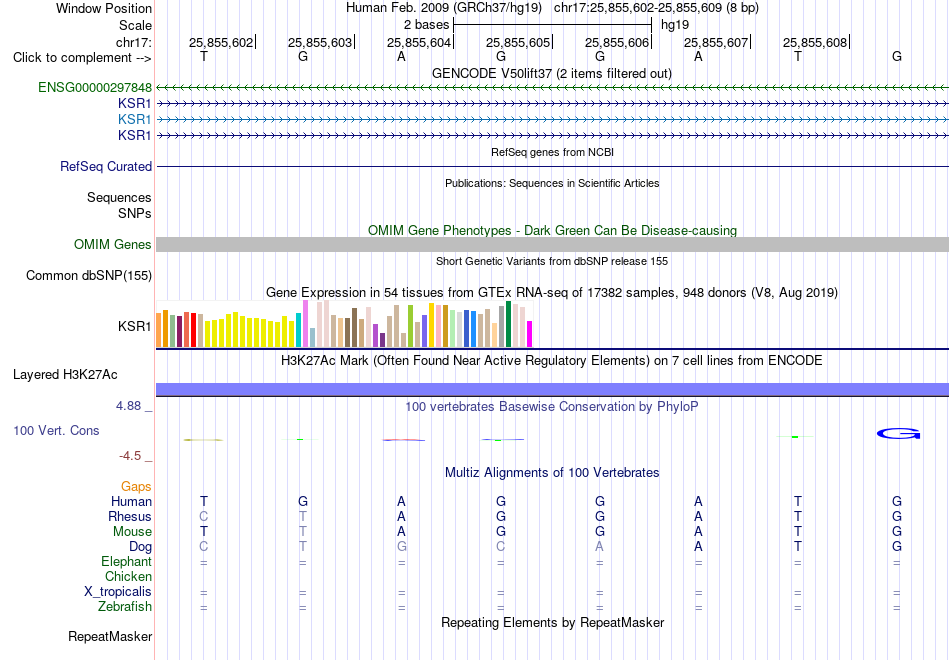Click the OMIM Genes track label
Image resolution: width=950 pixels, height=660 pixels.
pyautogui.click(x=113, y=245)
